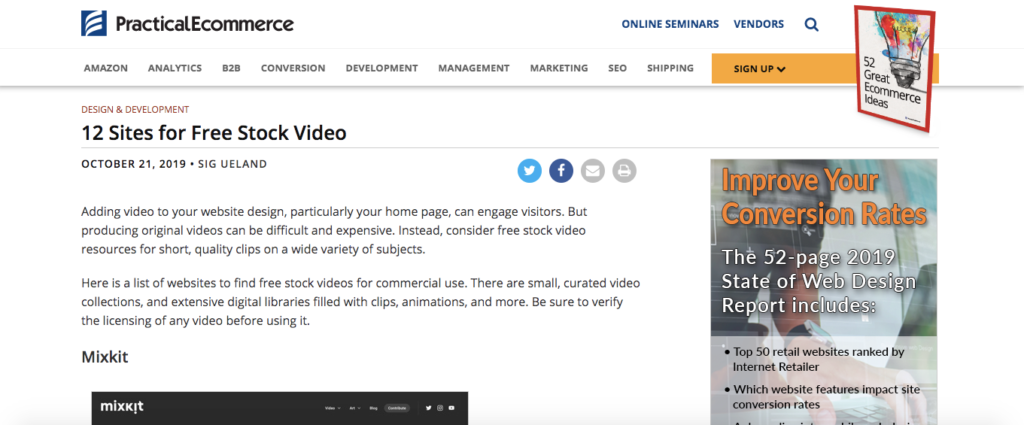
Task: Expand the SIGN UP dropdown
Action: [760, 69]
